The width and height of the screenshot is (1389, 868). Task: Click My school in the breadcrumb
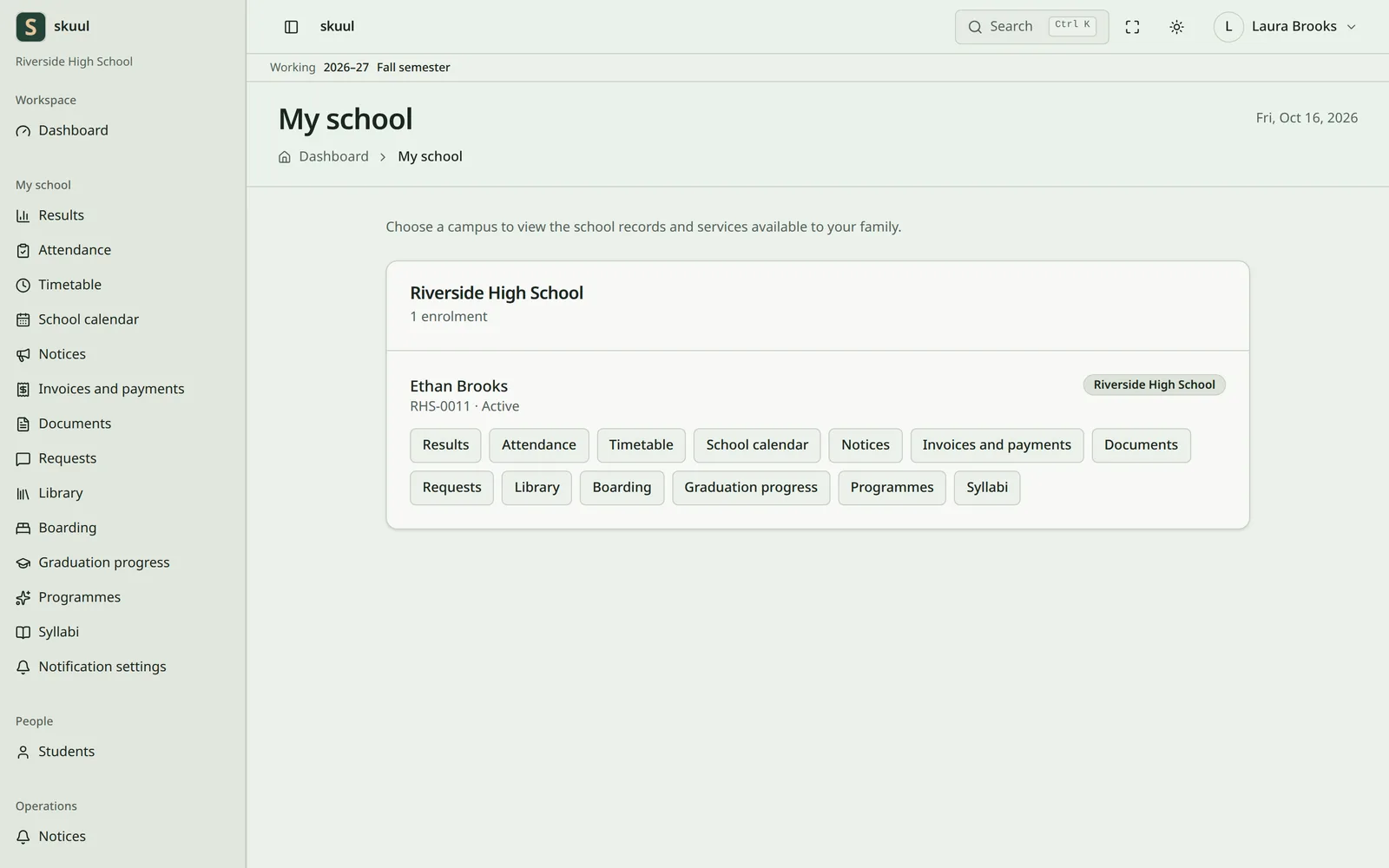point(430,156)
